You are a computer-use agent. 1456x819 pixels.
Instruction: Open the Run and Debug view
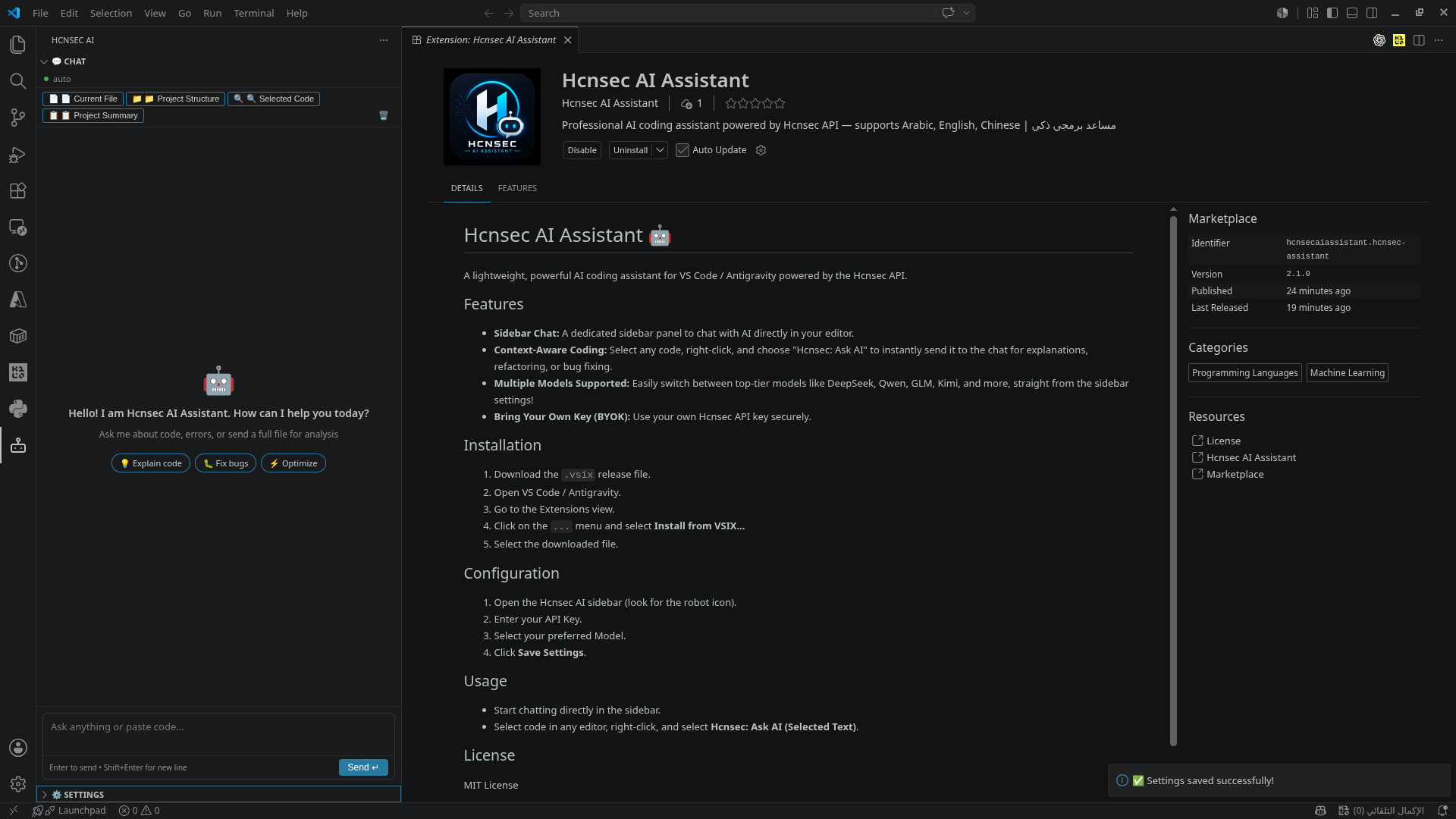[18, 155]
